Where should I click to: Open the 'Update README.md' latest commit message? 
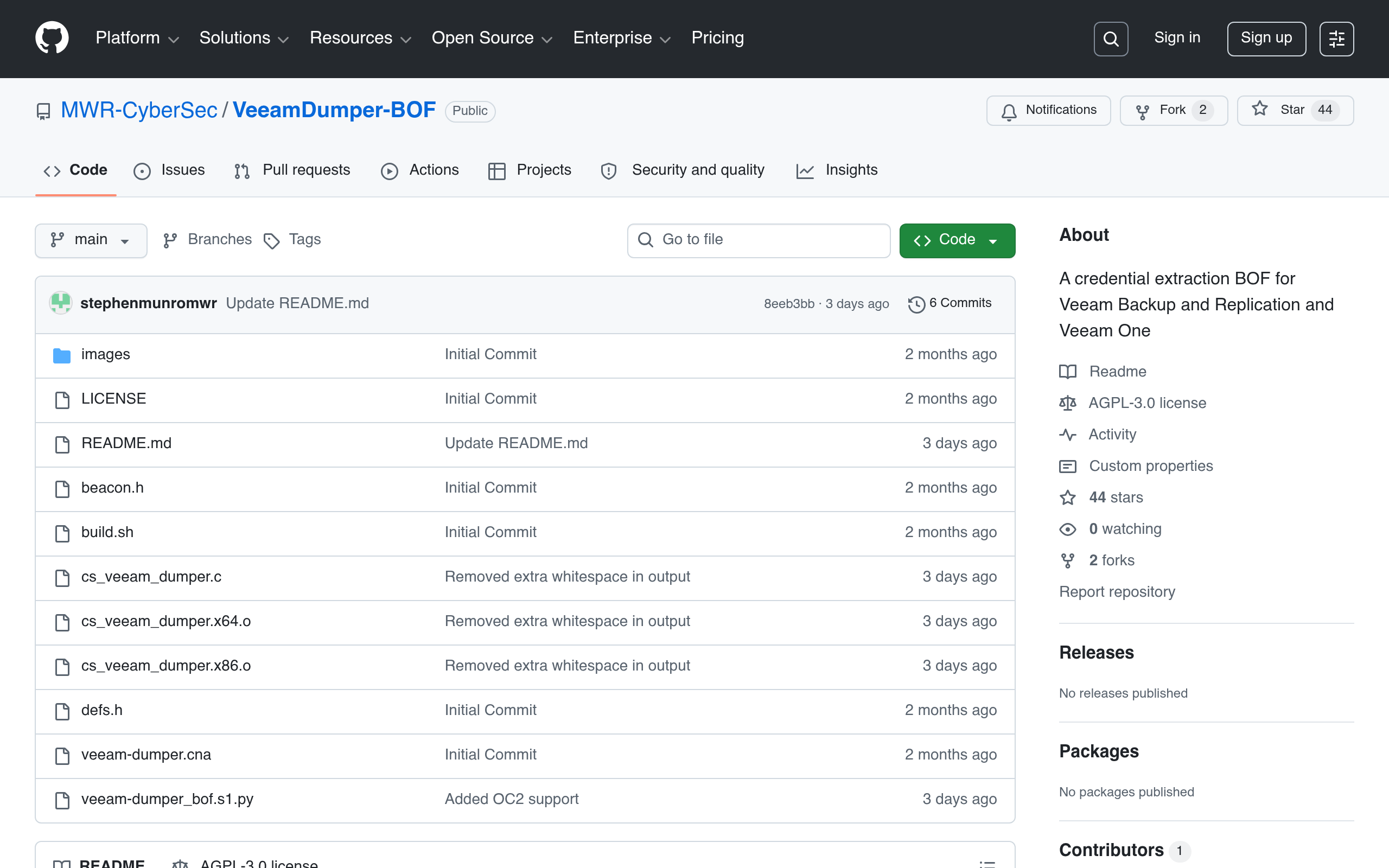297,303
